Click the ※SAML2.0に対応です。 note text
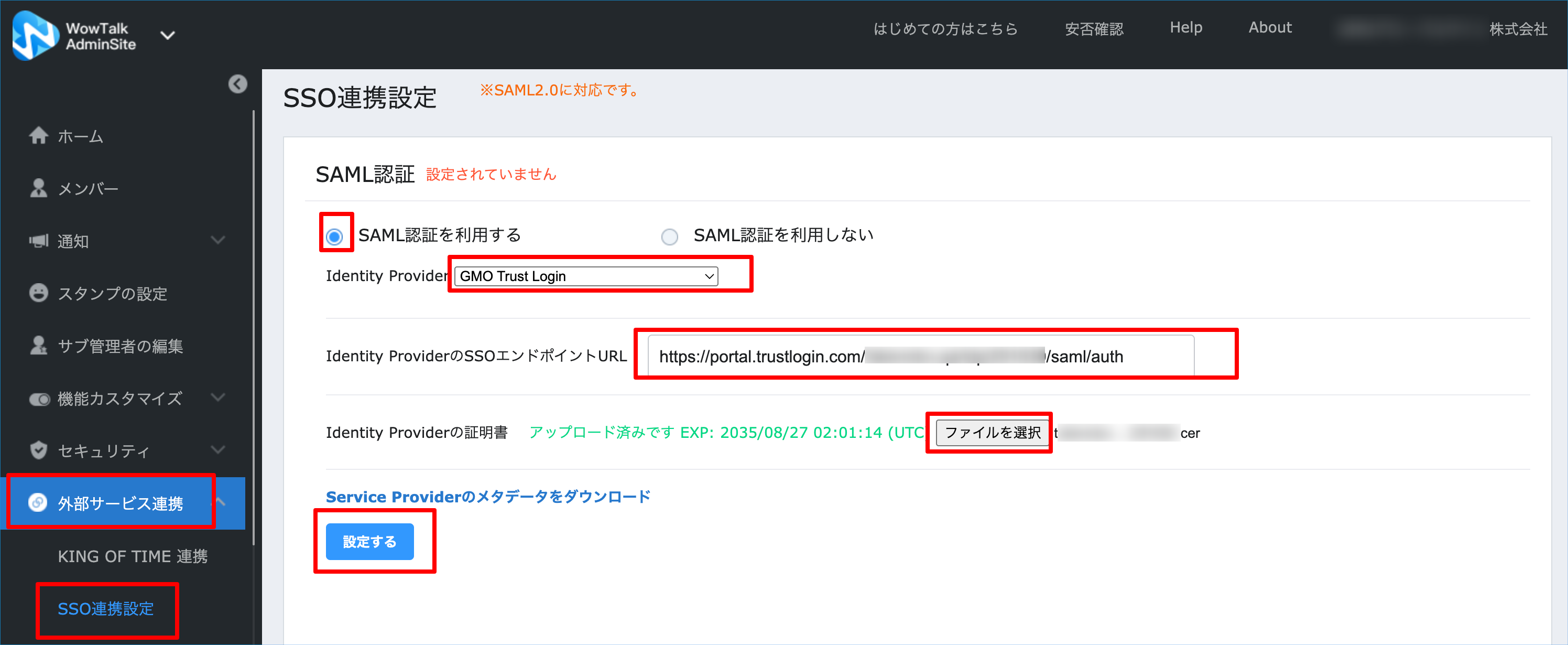This screenshot has height=645, width=1568. pos(561,90)
